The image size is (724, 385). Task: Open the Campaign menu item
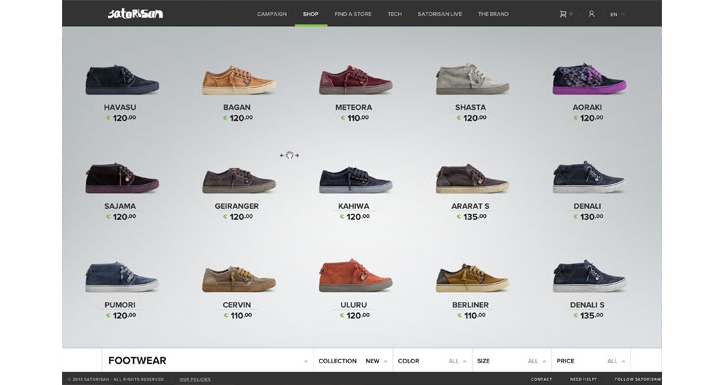pyautogui.click(x=272, y=14)
